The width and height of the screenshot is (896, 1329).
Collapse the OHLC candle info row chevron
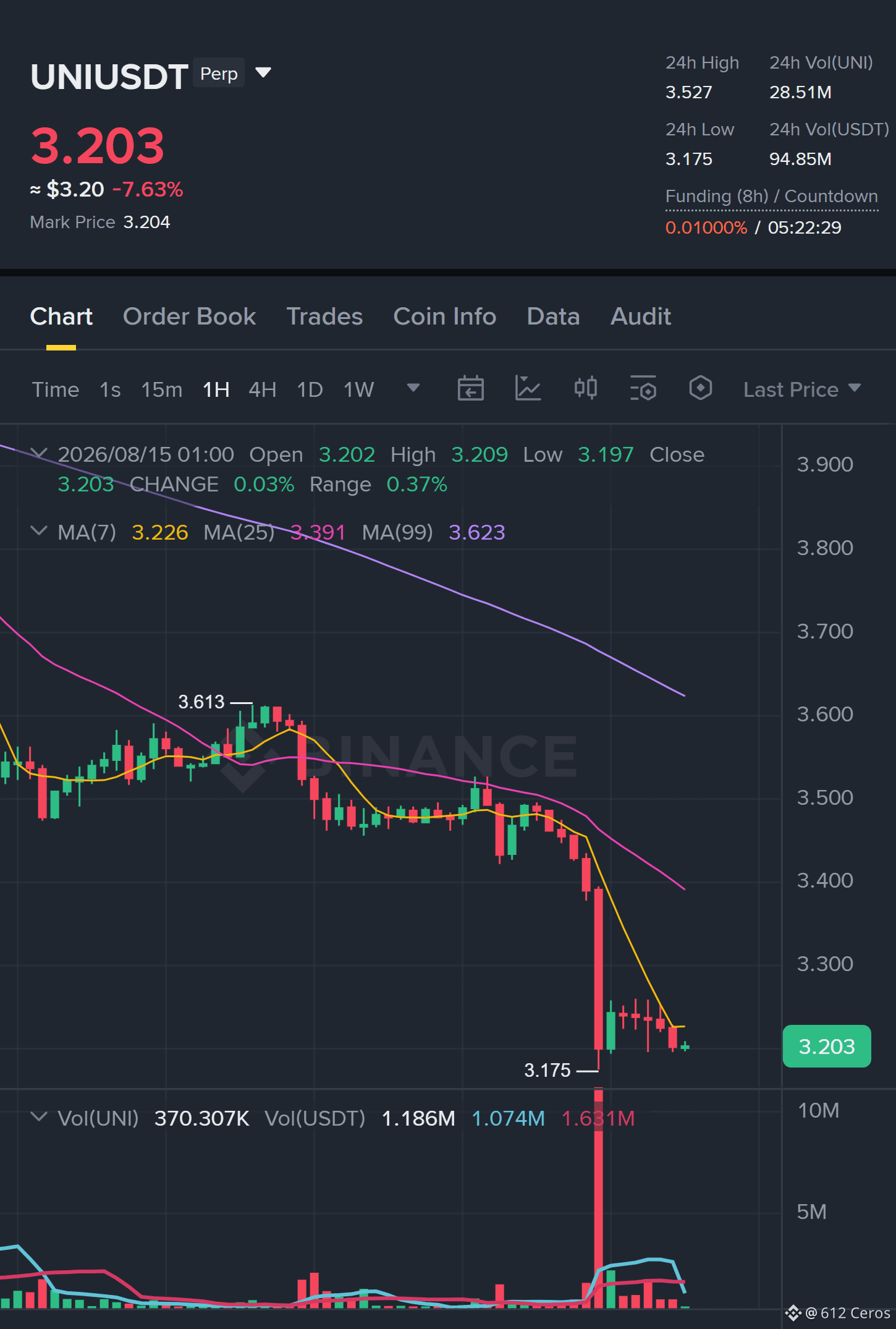tap(38, 454)
